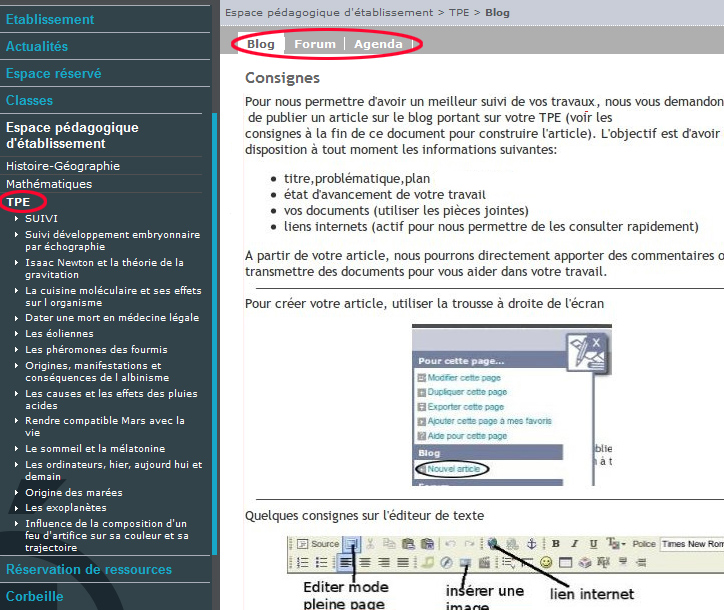Screen dimensions: 724x610
Task: Open the text color dropdown icon
Action: coord(615,544)
